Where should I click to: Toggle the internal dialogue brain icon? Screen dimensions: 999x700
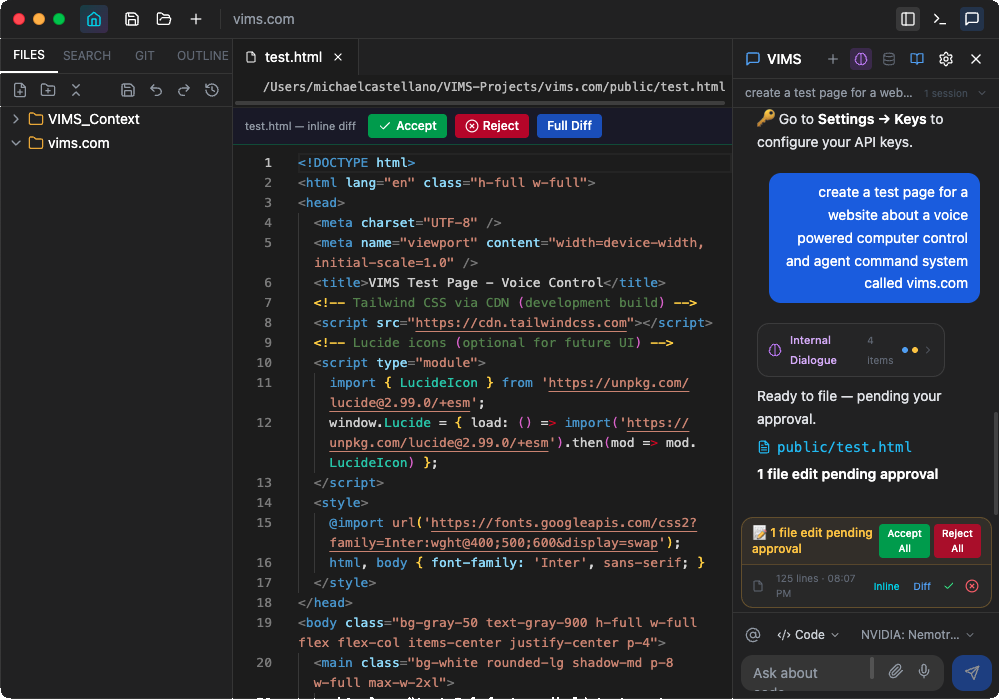[861, 59]
